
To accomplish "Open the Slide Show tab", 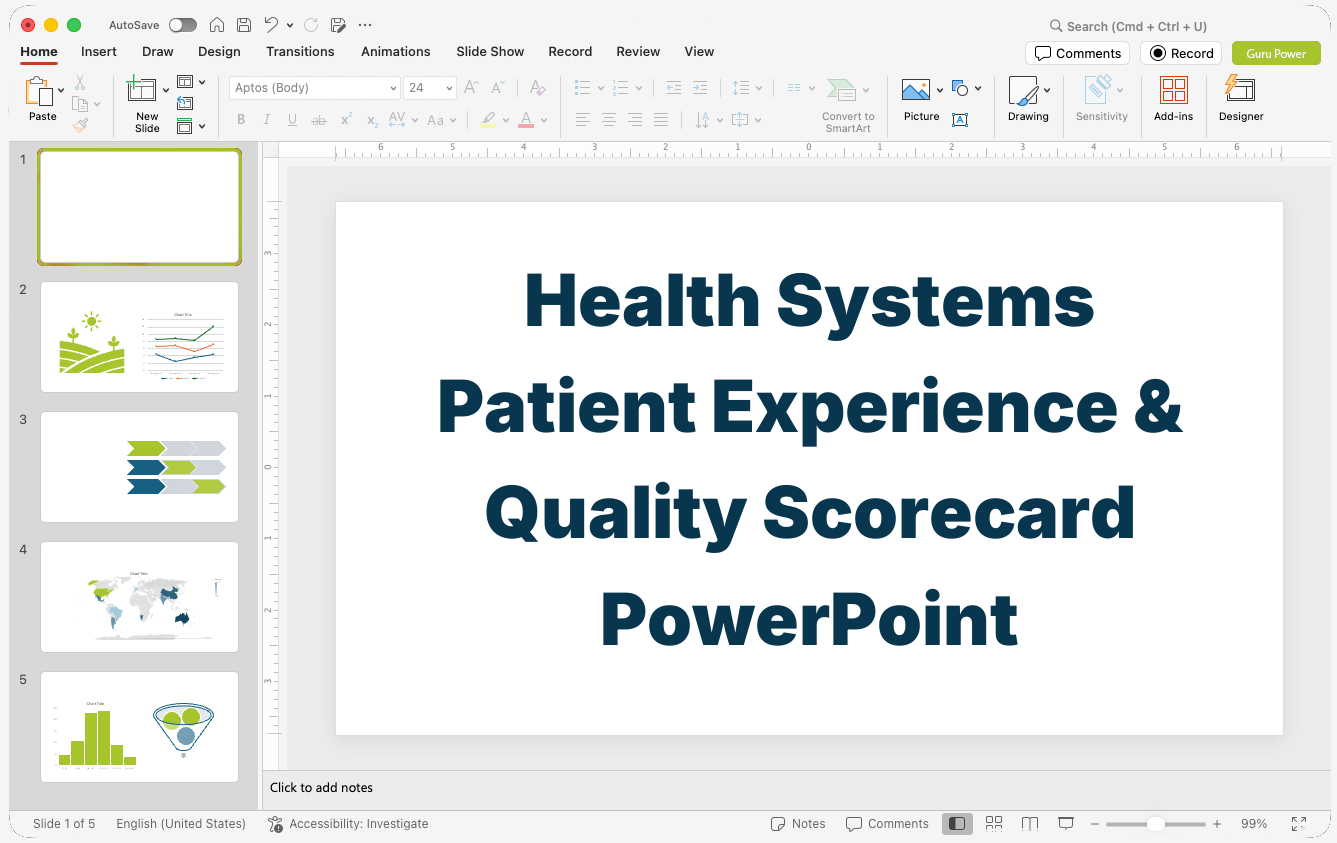I will click(x=490, y=51).
